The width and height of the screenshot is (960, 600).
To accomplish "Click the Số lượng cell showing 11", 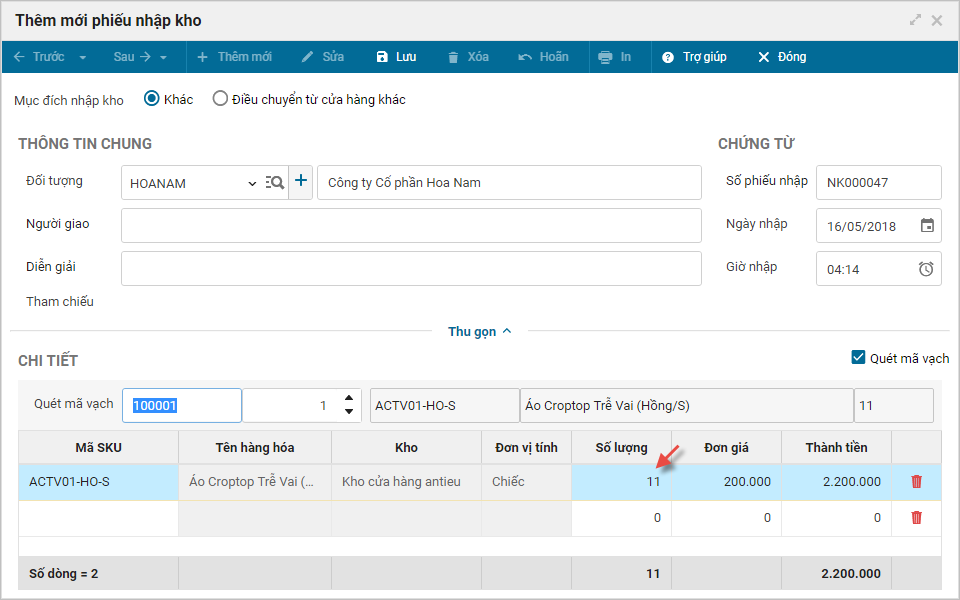I will coord(621,482).
